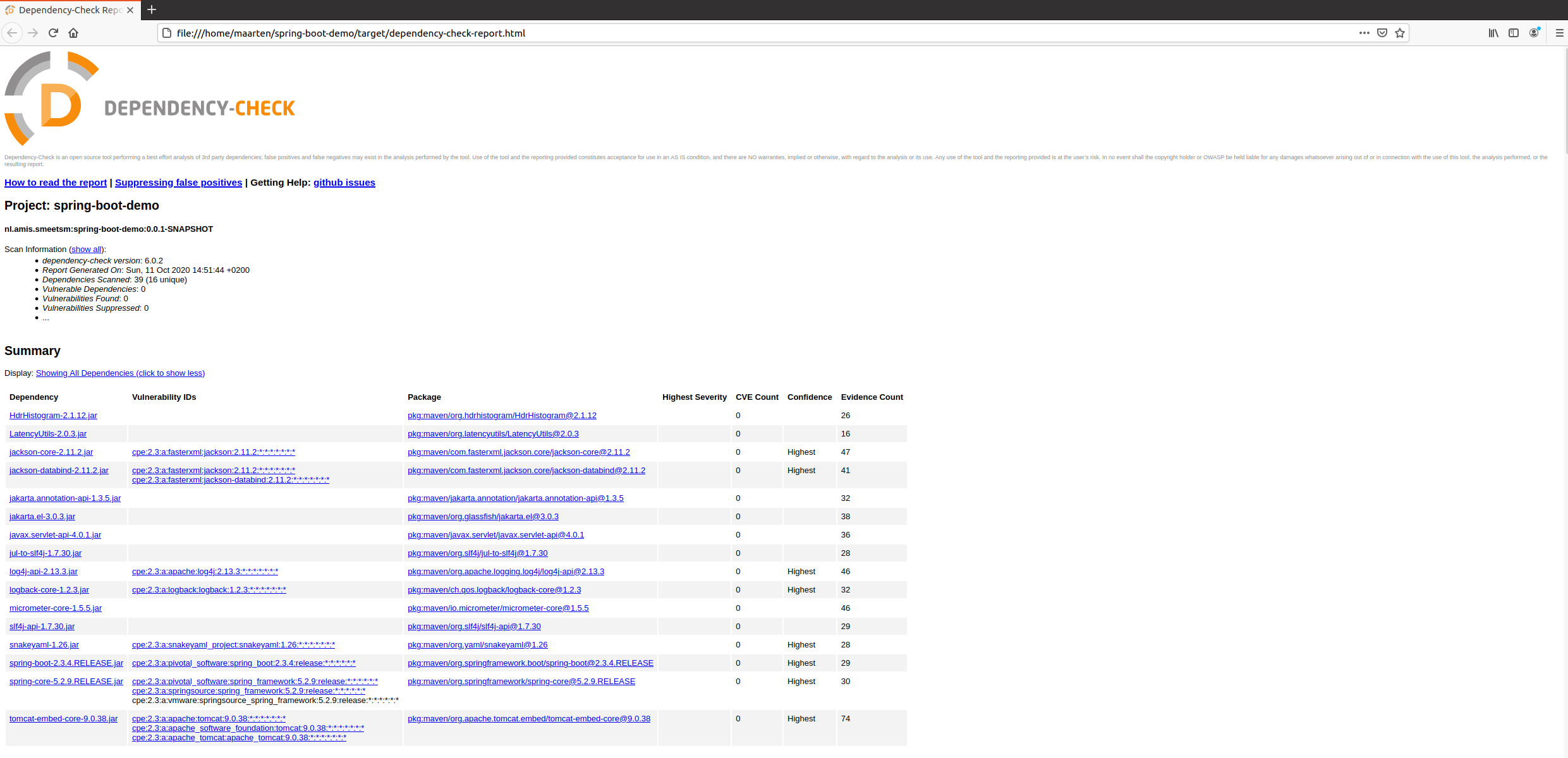This screenshot has height=758, width=1568.
Task: Collapse list via 'Showing All Dependencies' link
Action: coord(120,373)
